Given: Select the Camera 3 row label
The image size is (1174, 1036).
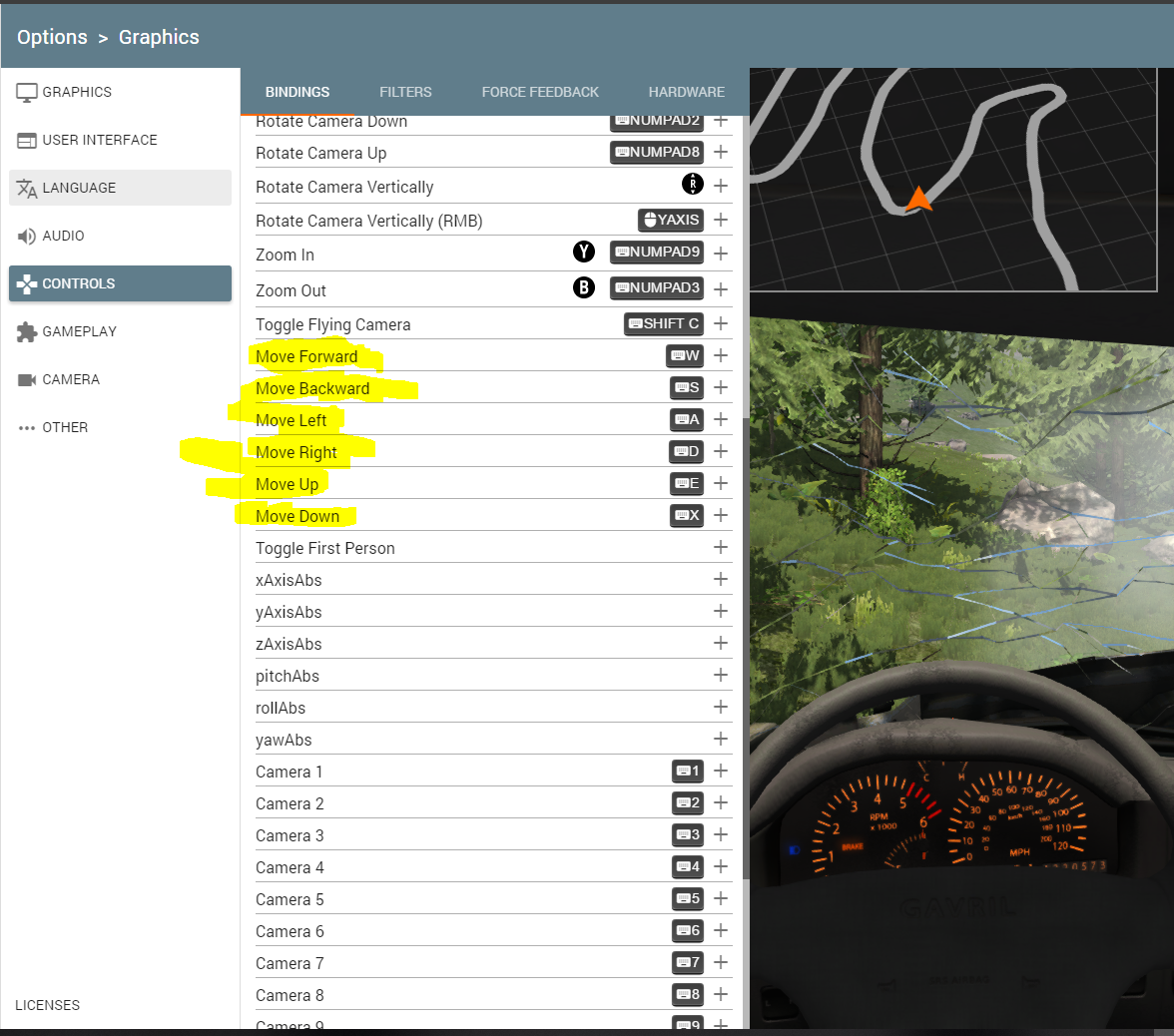Looking at the screenshot, I should 290,836.
